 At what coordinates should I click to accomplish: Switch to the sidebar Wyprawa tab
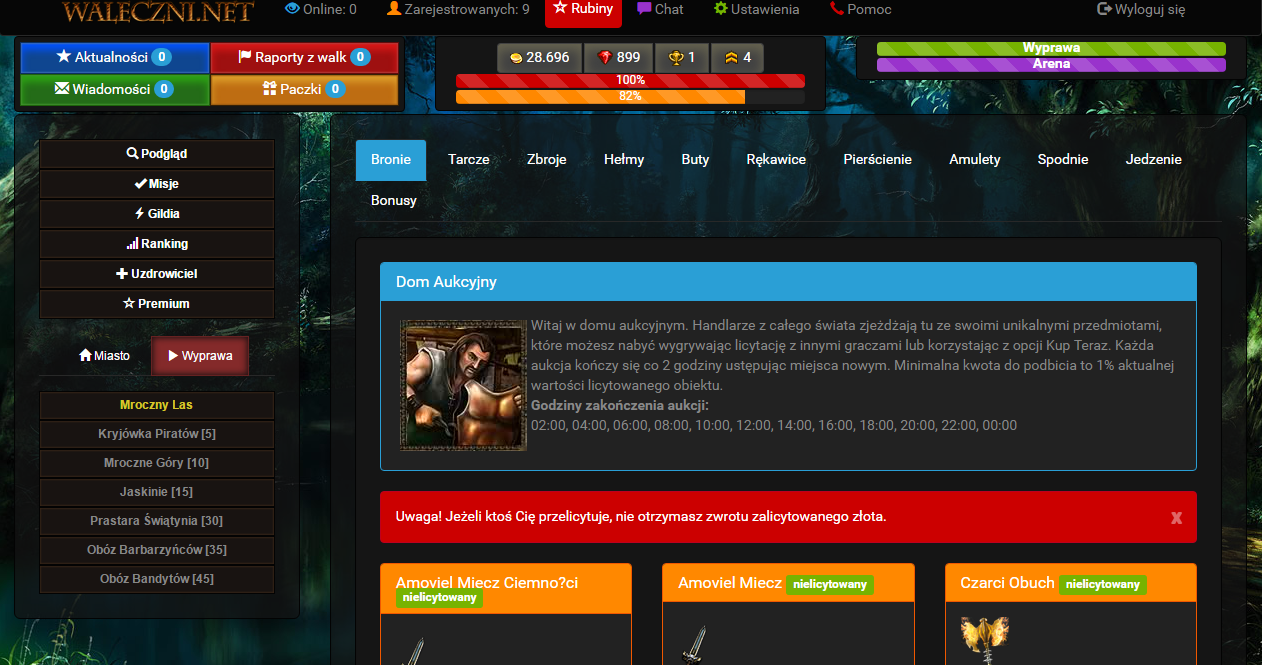[x=200, y=356]
